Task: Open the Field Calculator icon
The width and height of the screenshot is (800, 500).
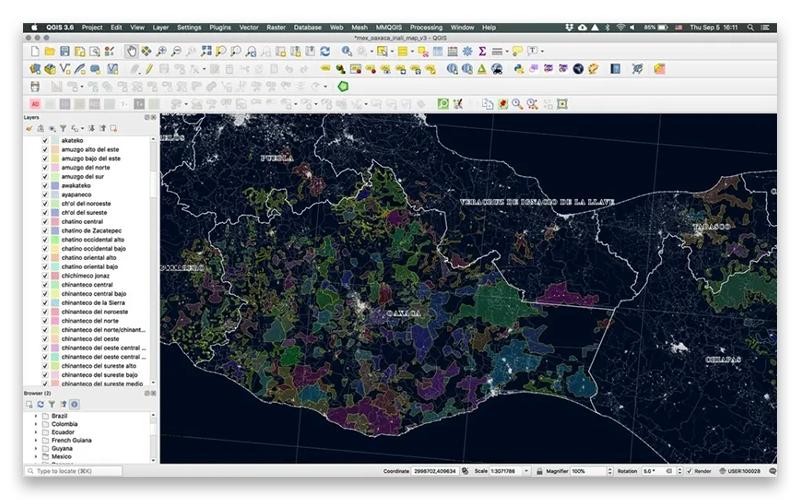Action: [x=453, y=51]
